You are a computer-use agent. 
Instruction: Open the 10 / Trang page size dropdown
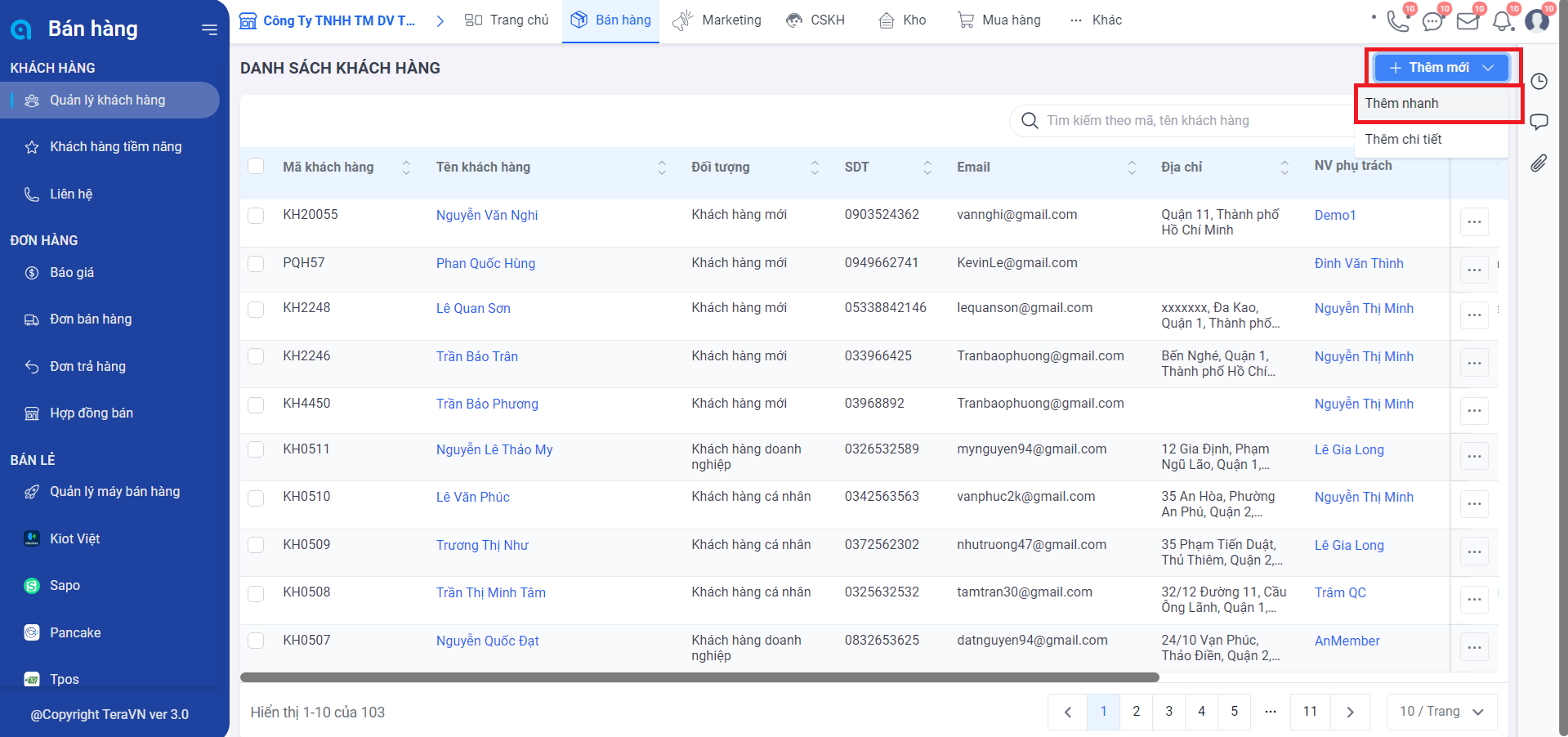[x=1441, y=712]
